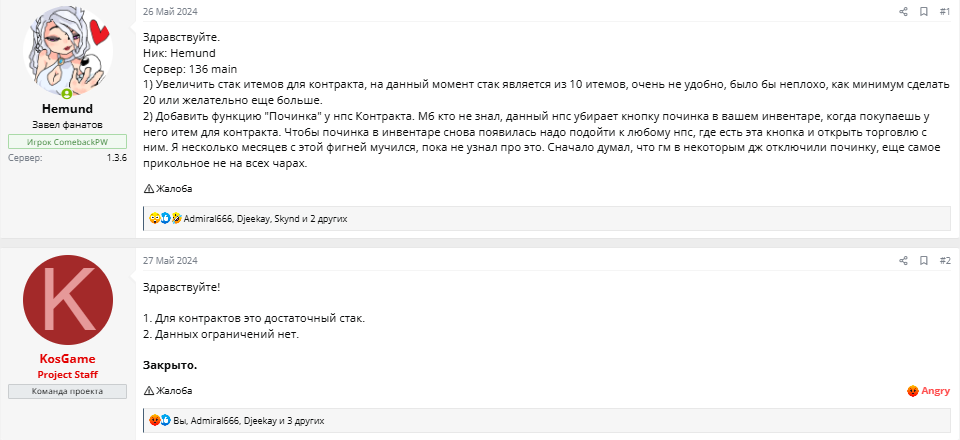Open Hemund's profile from username
The width and height of the screenshot is (960, 440).
pyautogui.click(x=68, y=108)
